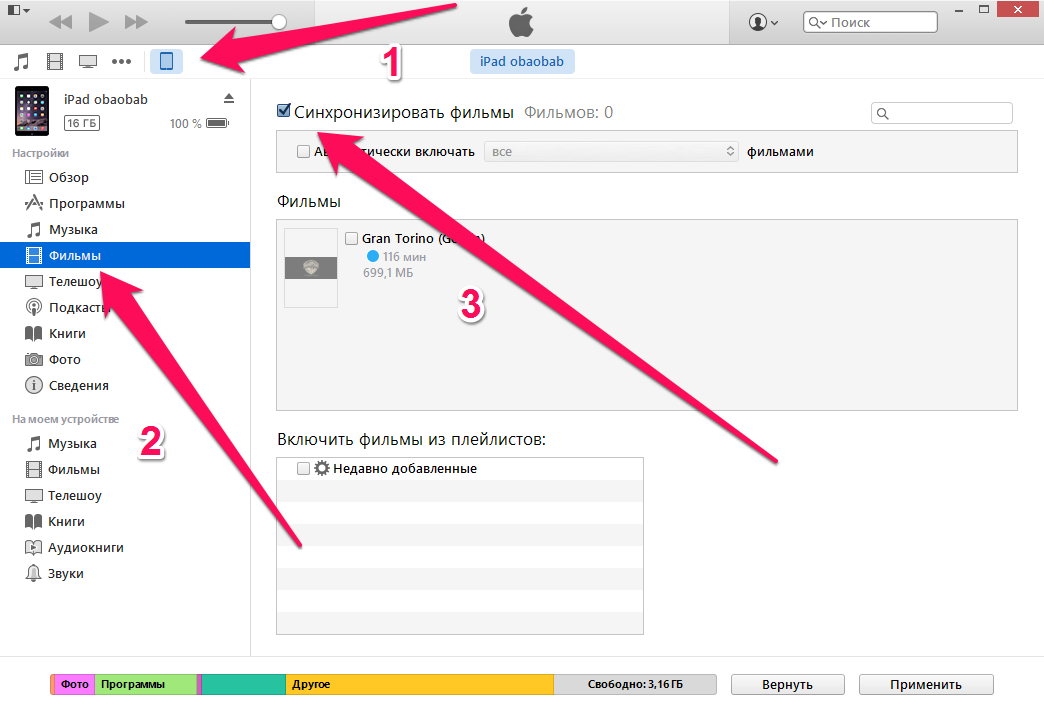Skip to next track
1044x712 pixels.
(136, 22)
